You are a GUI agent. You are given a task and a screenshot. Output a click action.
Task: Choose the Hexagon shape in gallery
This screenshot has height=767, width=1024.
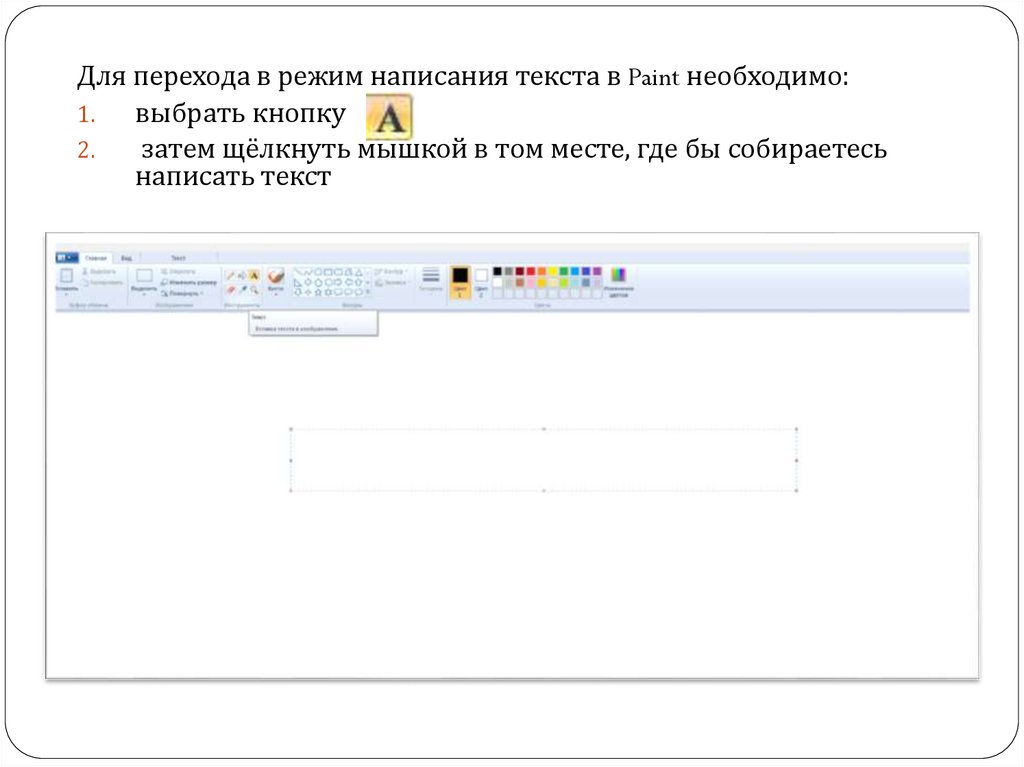pyautogui.click(x=328, y=282)
